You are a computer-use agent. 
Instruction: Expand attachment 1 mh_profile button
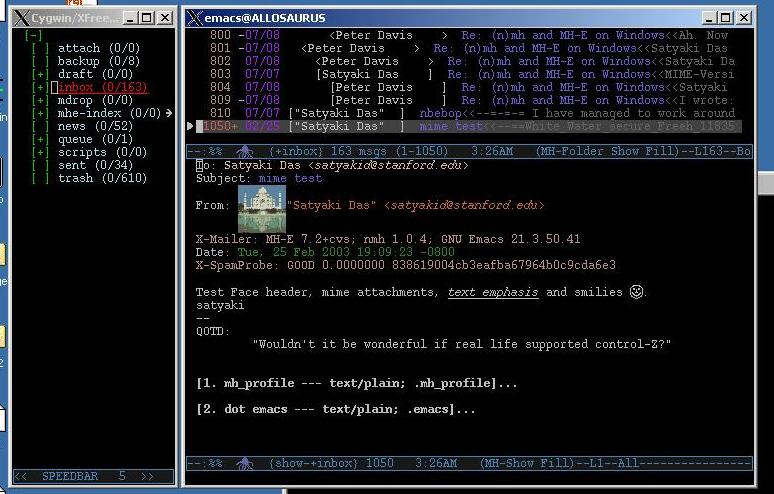(356, 383)
